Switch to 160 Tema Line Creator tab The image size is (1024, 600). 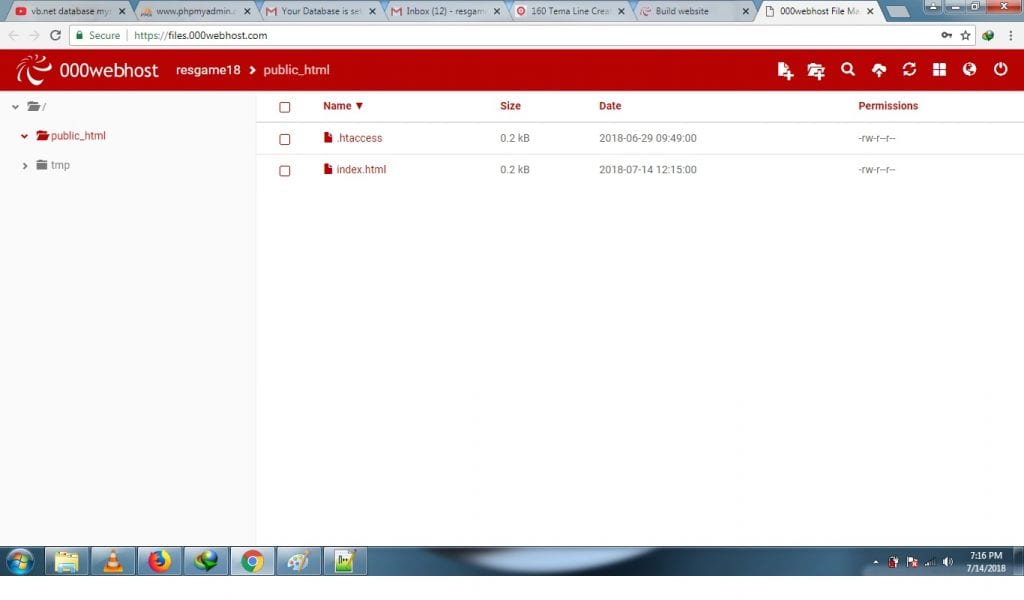(569, 11)
